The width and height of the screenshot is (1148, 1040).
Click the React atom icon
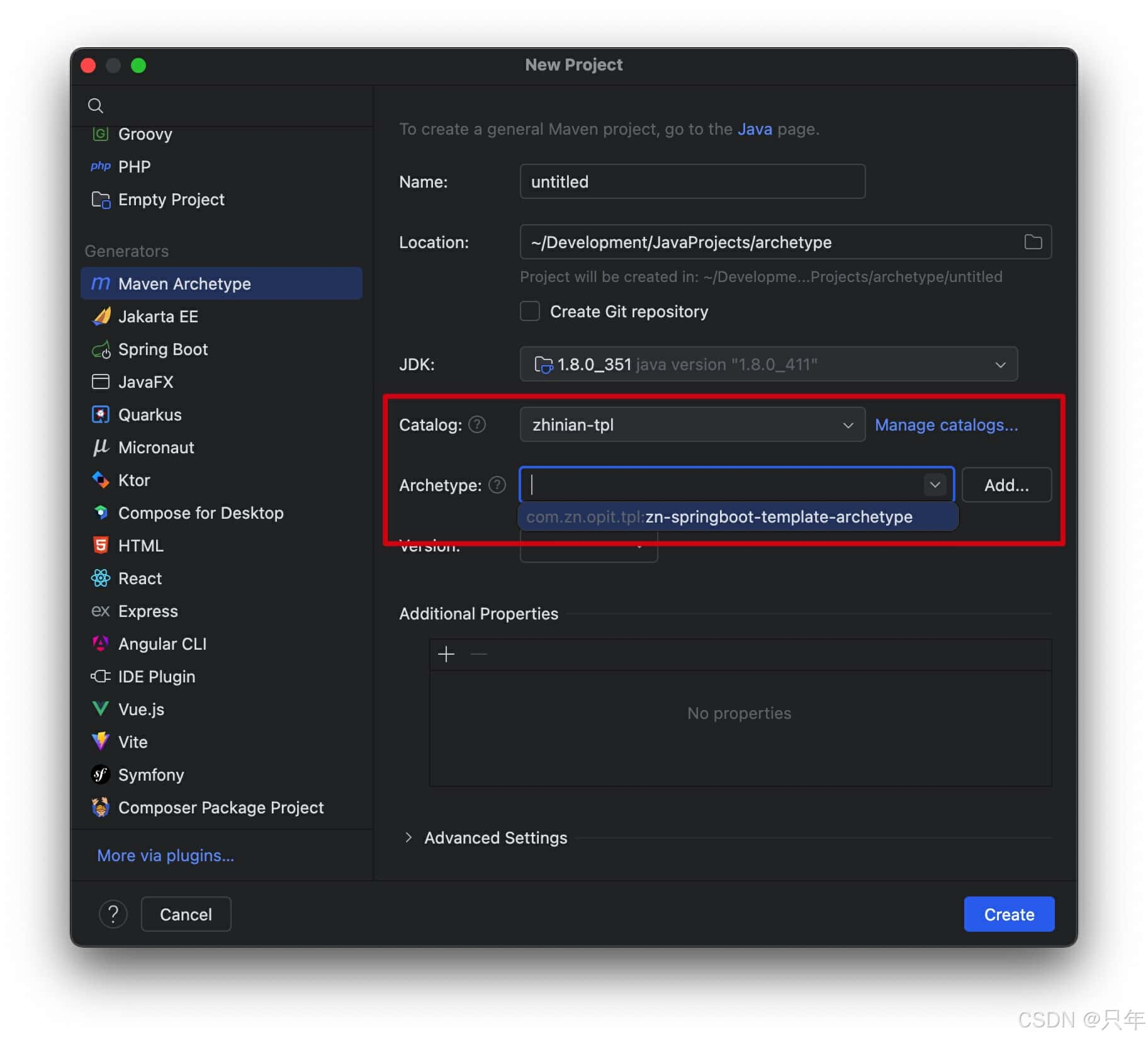click(100, 578)
